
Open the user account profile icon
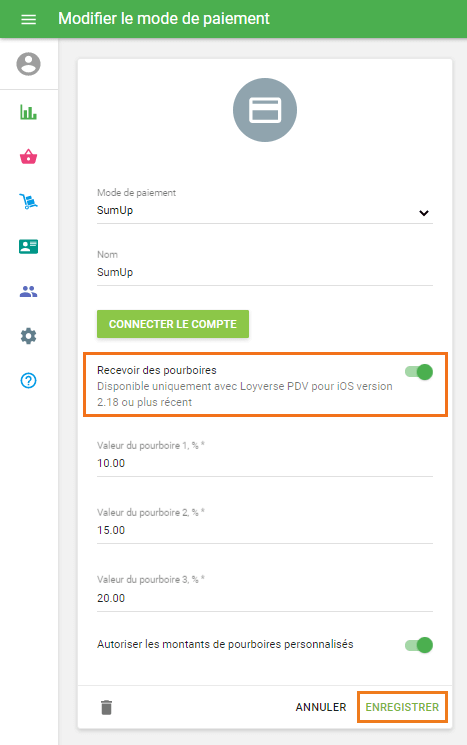coord(29,64)
